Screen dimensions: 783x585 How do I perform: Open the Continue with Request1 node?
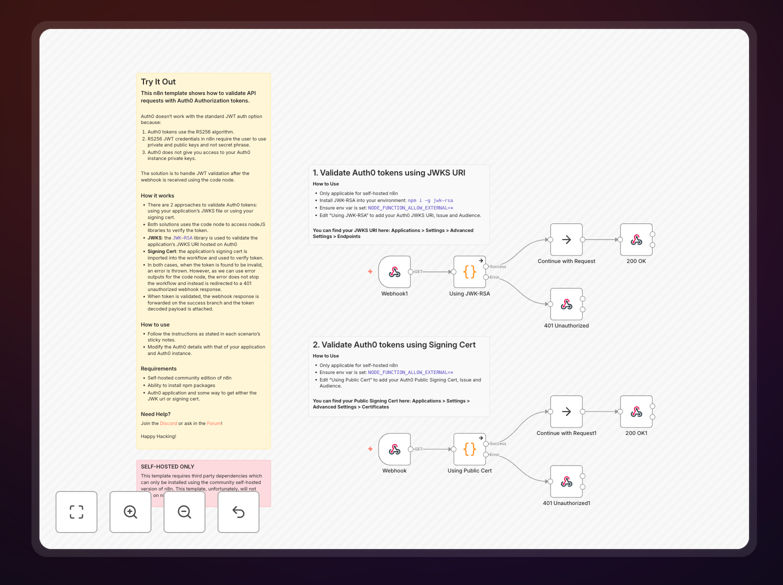[566, 412]
